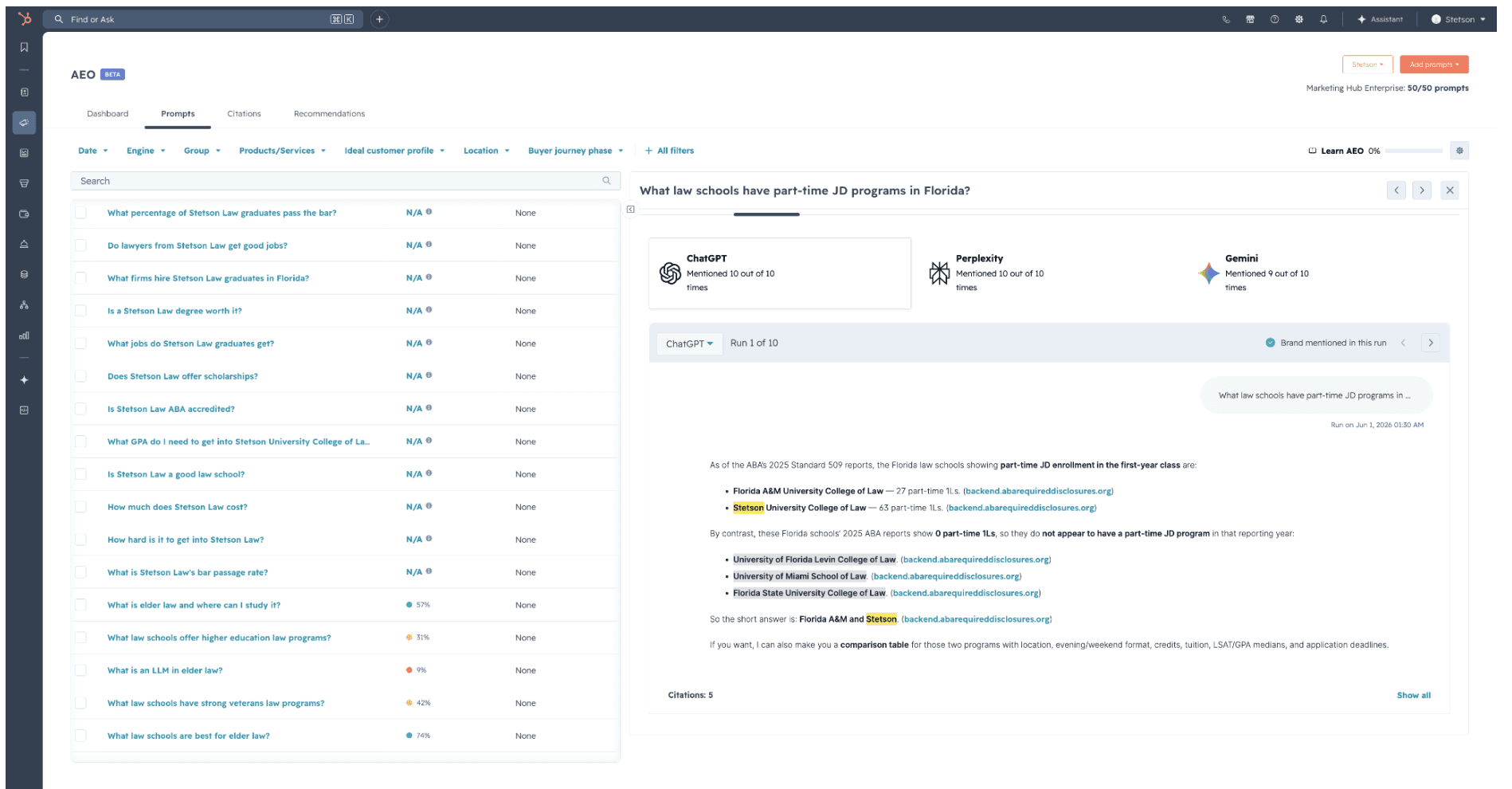This screenshot has height=789, width=1512.
Task: Click the 57% visibility score for elder law prompt
Action: [418, 605]
